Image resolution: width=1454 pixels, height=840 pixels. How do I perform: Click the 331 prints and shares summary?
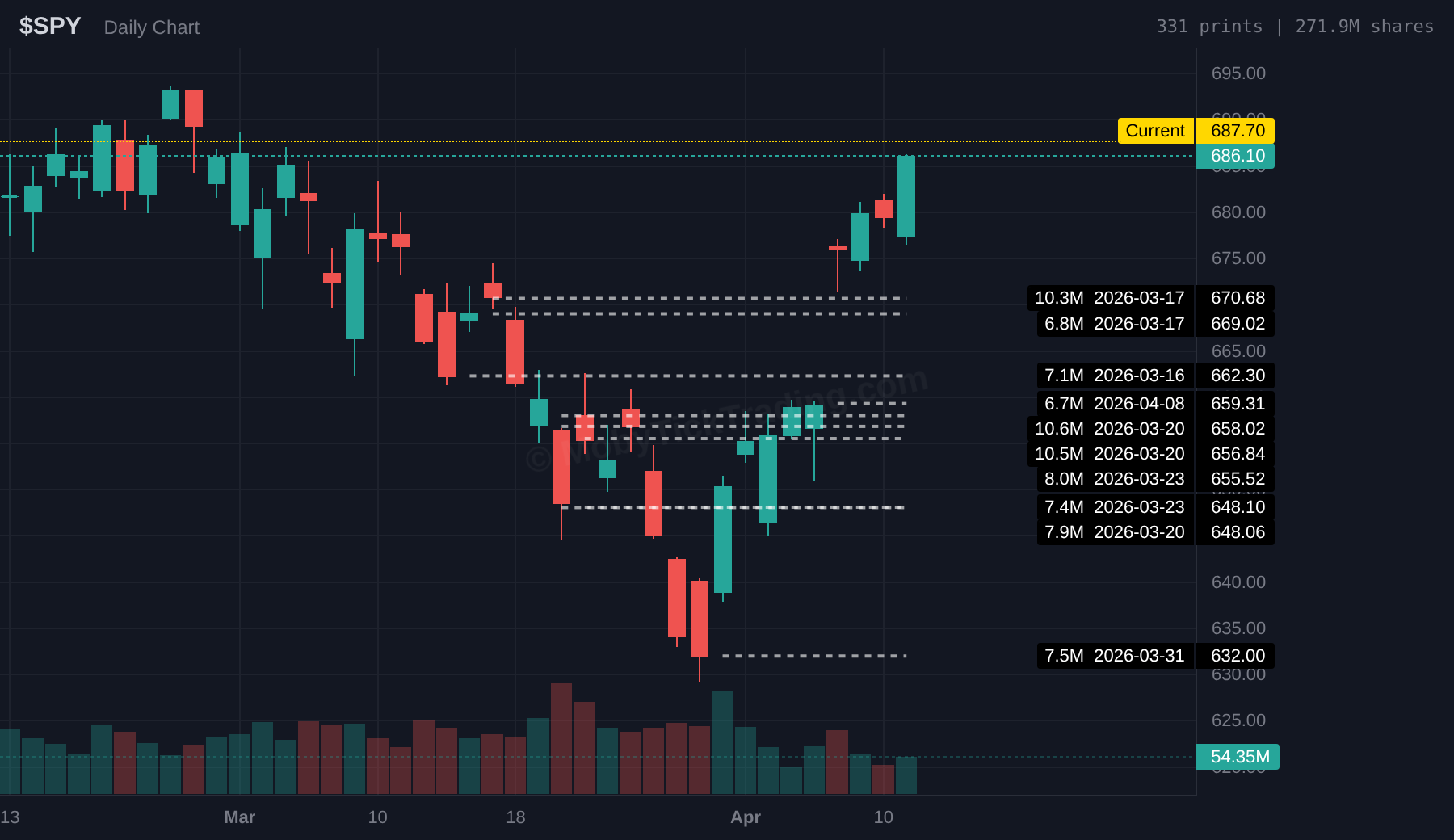[1294, 27]
